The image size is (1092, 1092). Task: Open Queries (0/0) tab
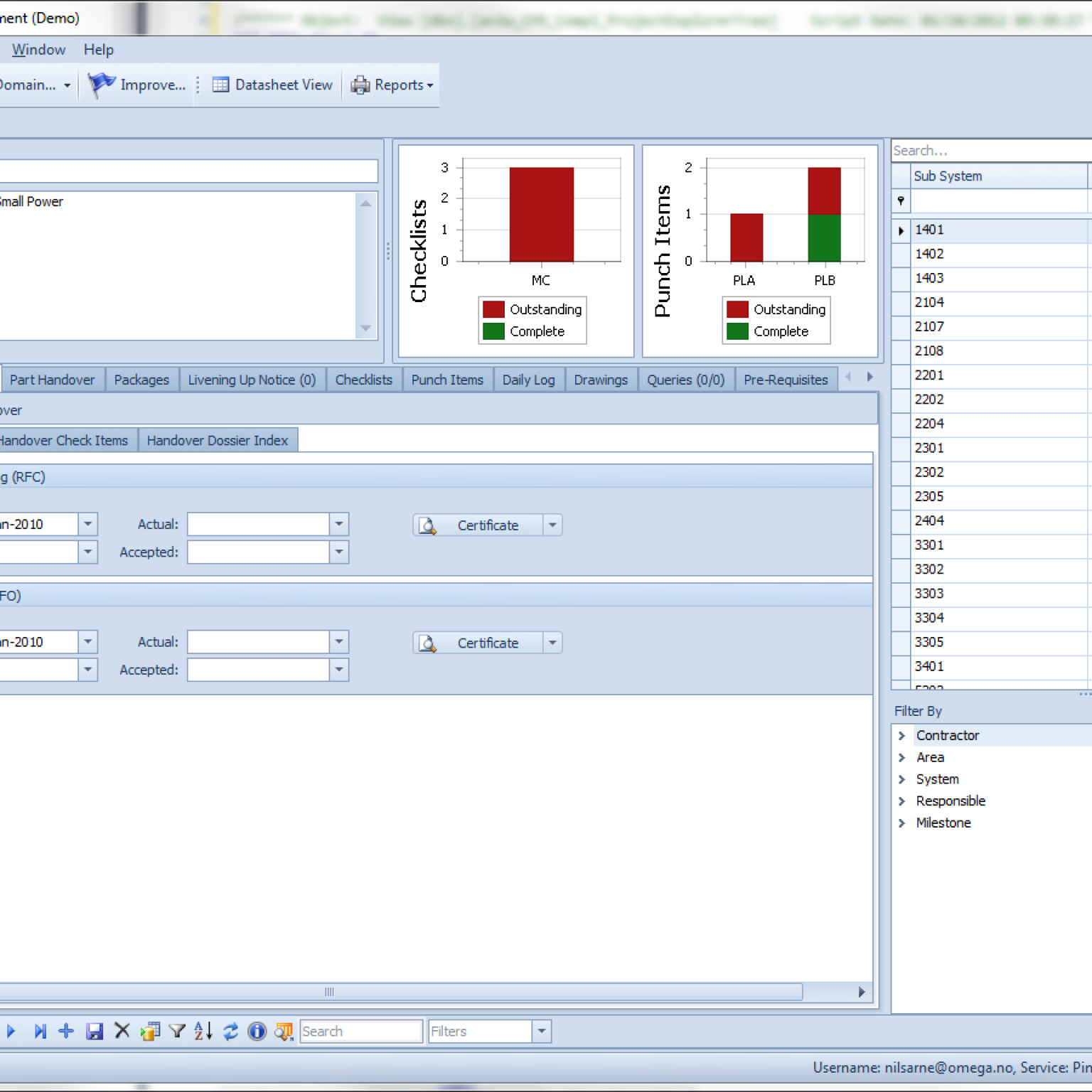coord(685,380)
